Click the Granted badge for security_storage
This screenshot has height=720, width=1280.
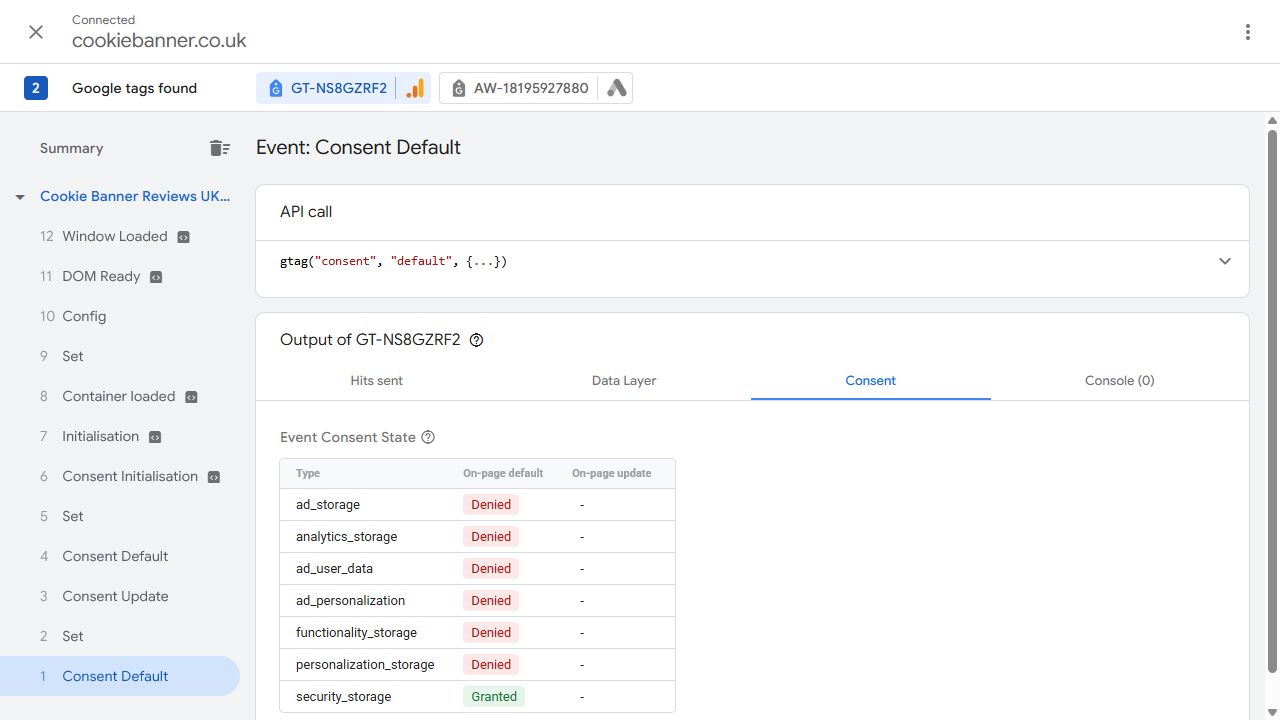coord(494,696)
